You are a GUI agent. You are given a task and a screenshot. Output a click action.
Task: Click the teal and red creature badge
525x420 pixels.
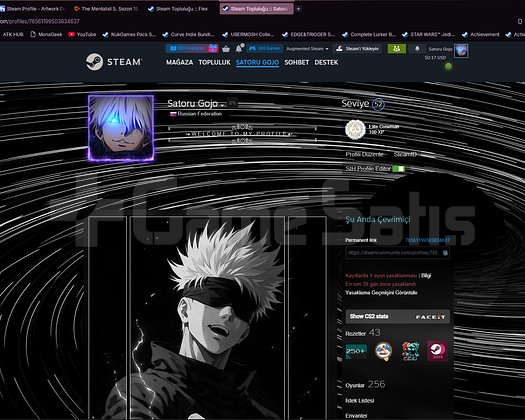pos(410,351)
